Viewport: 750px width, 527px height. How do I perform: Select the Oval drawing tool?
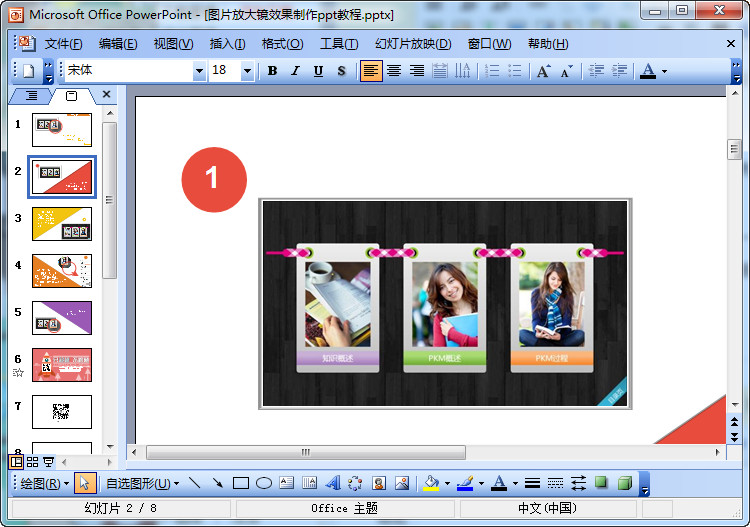(x=264, y=483)
